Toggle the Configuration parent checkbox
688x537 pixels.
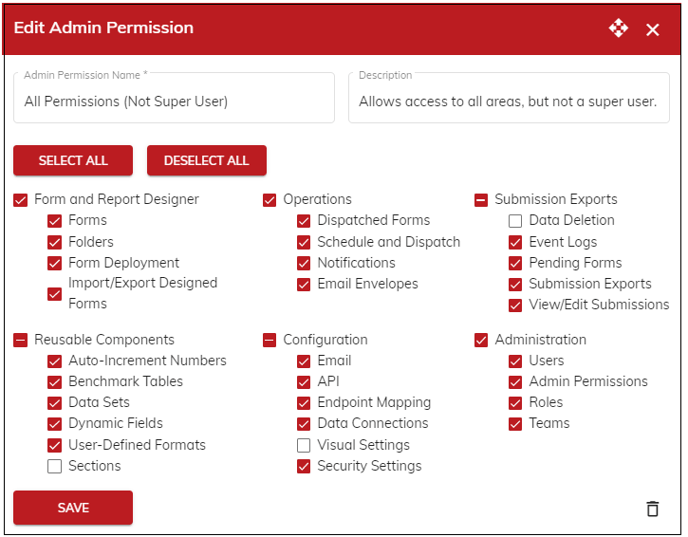(x=270, y=340)
